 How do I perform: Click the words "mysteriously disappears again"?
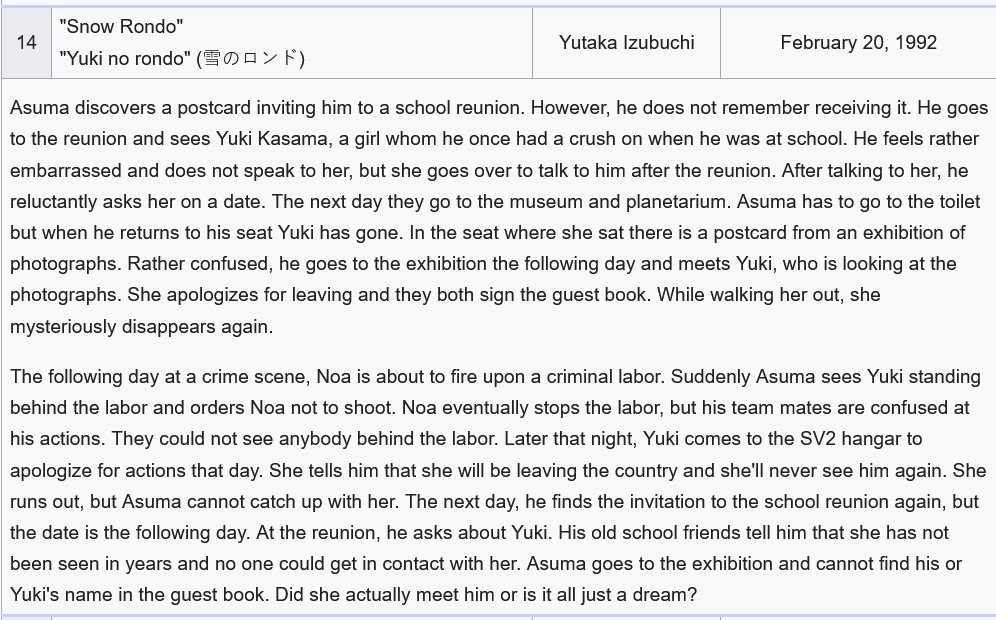[x=142, y=327]
